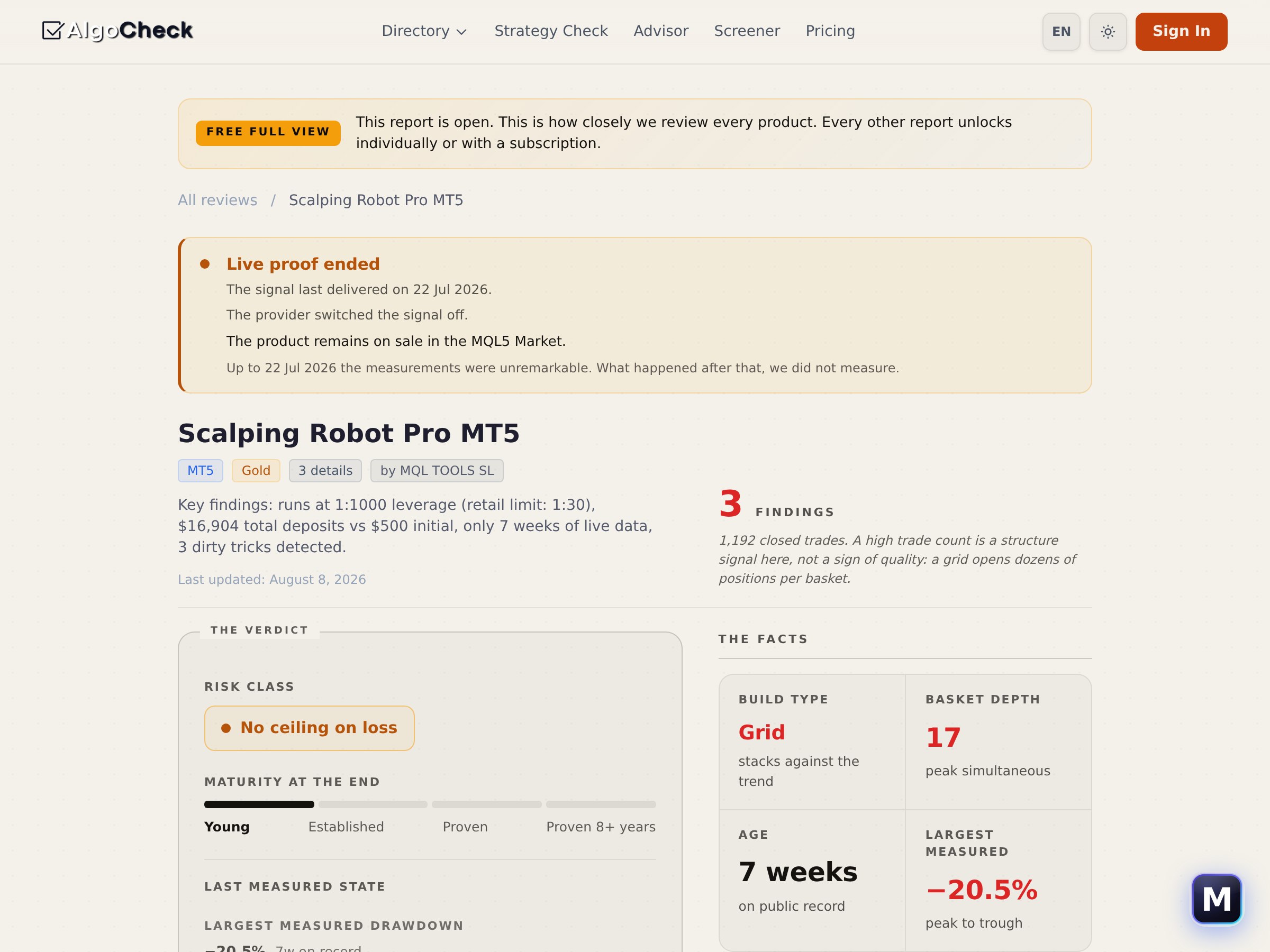Open the floating M chat widget
Image resolution: width=1270 pixels, height=952 pixels.
[x=1217, y=899]
